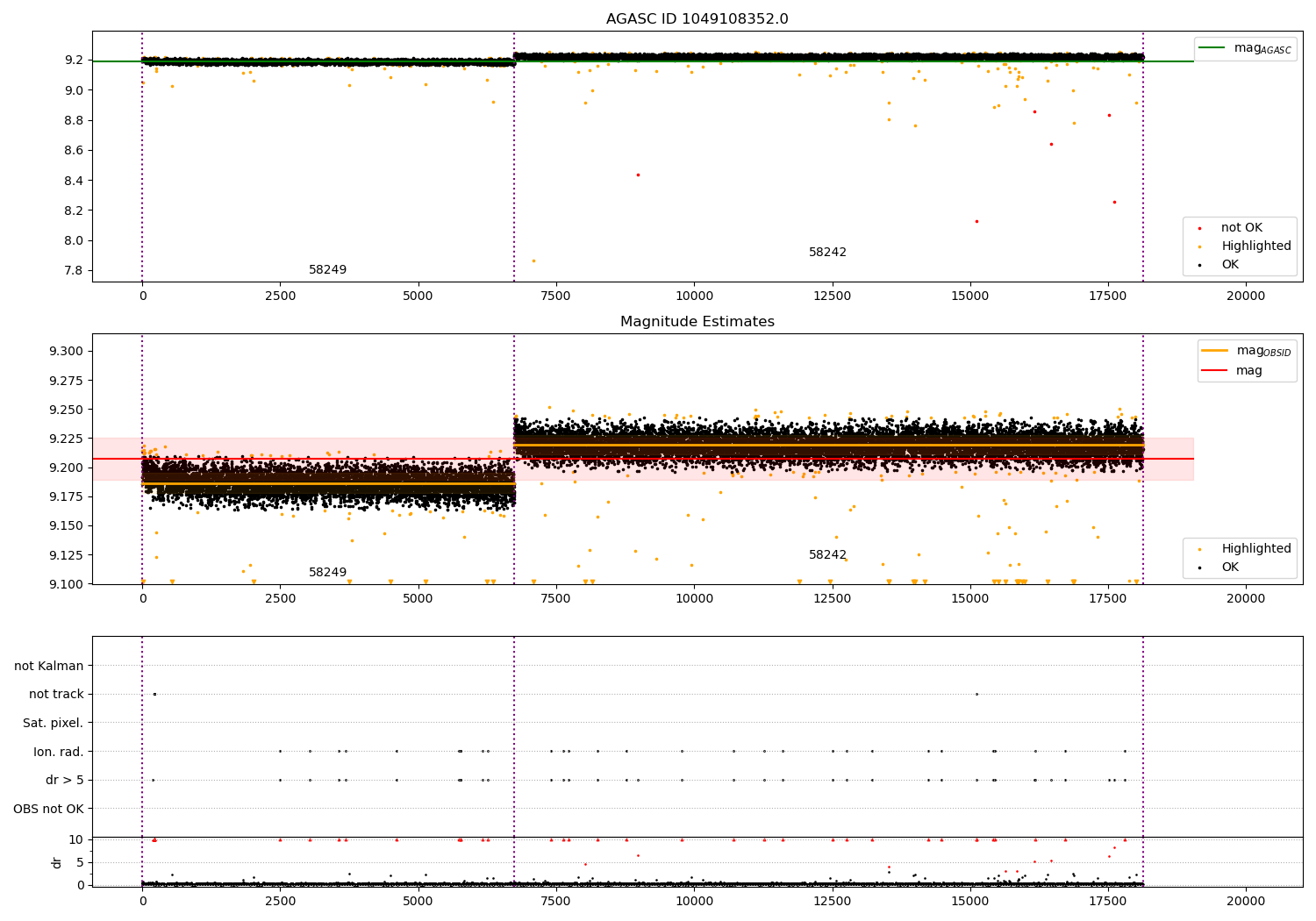
Task: Click the red outlier point near 8.4 magnitude
Action: coord(638,175)
